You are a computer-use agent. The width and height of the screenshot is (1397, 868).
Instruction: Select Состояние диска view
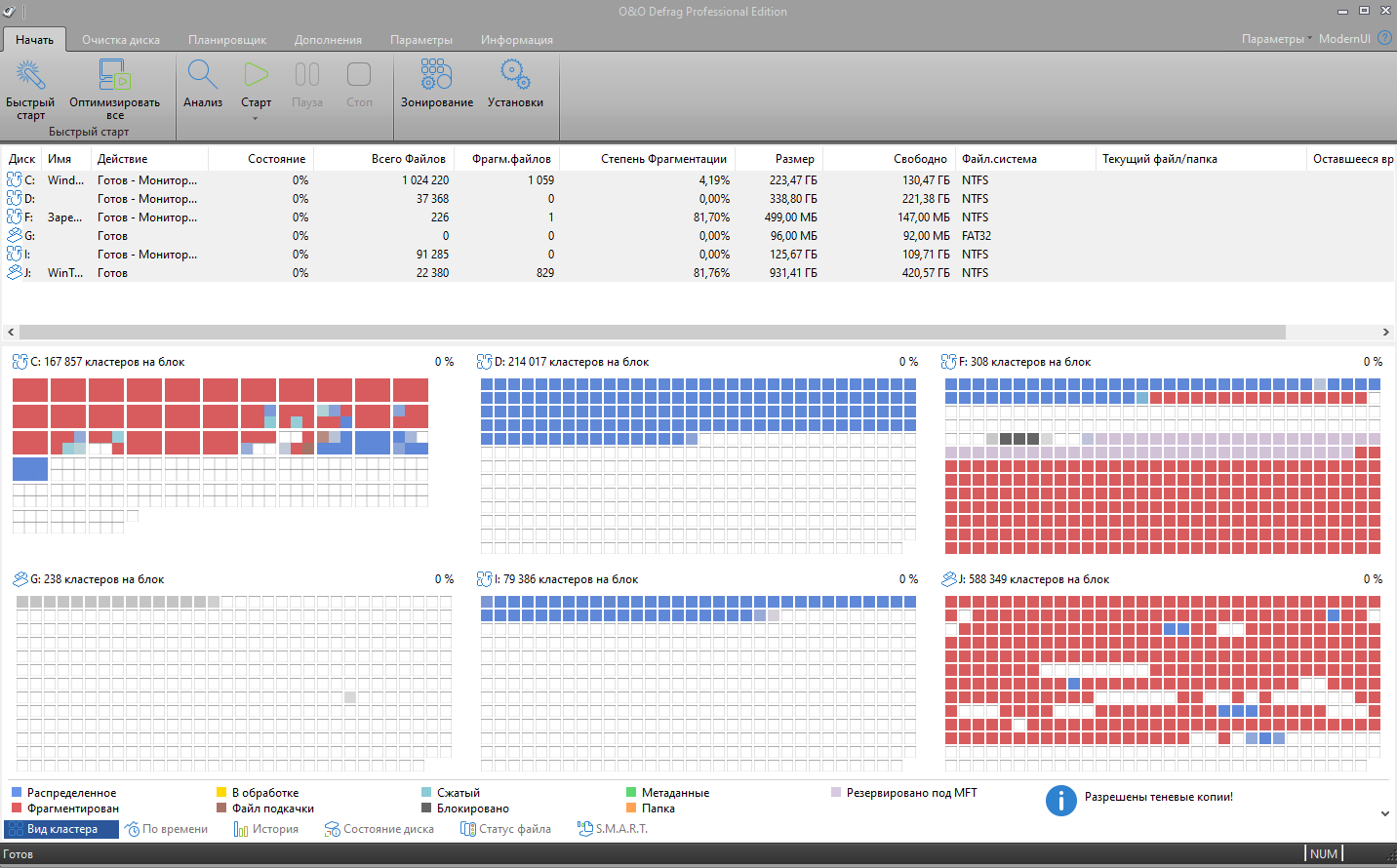[x=379, y=829]
